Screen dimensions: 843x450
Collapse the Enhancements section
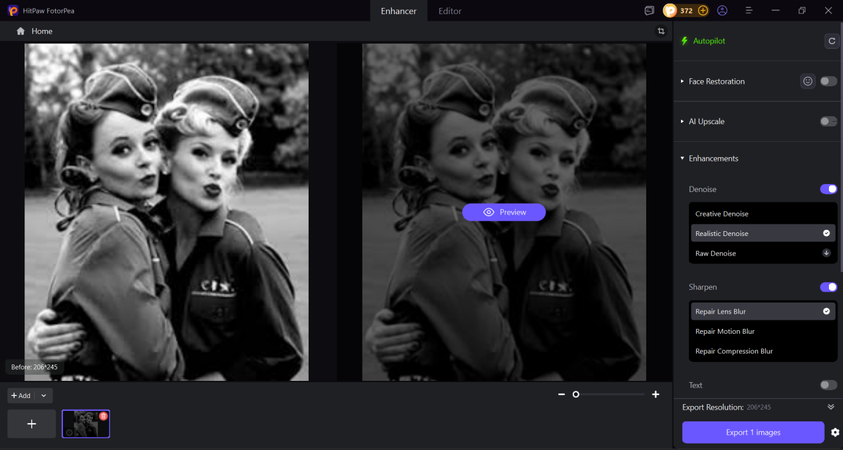[682, 159]
